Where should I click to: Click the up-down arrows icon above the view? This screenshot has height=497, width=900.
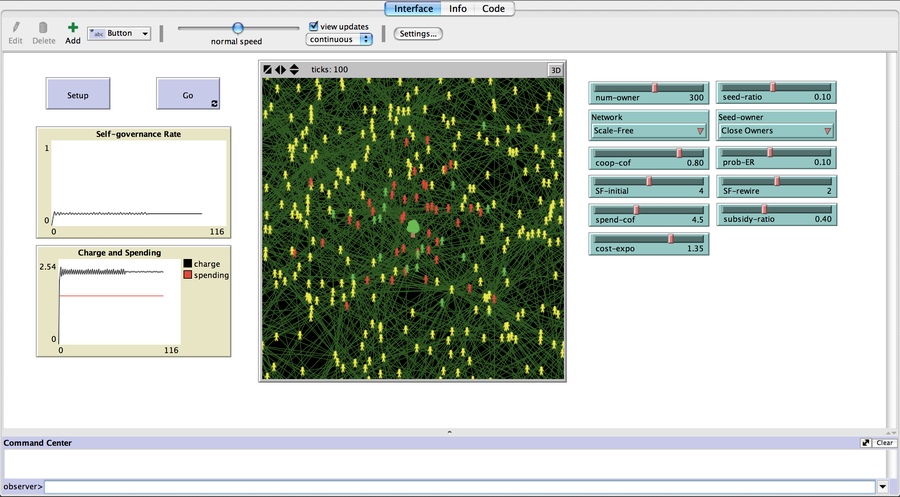294,69
